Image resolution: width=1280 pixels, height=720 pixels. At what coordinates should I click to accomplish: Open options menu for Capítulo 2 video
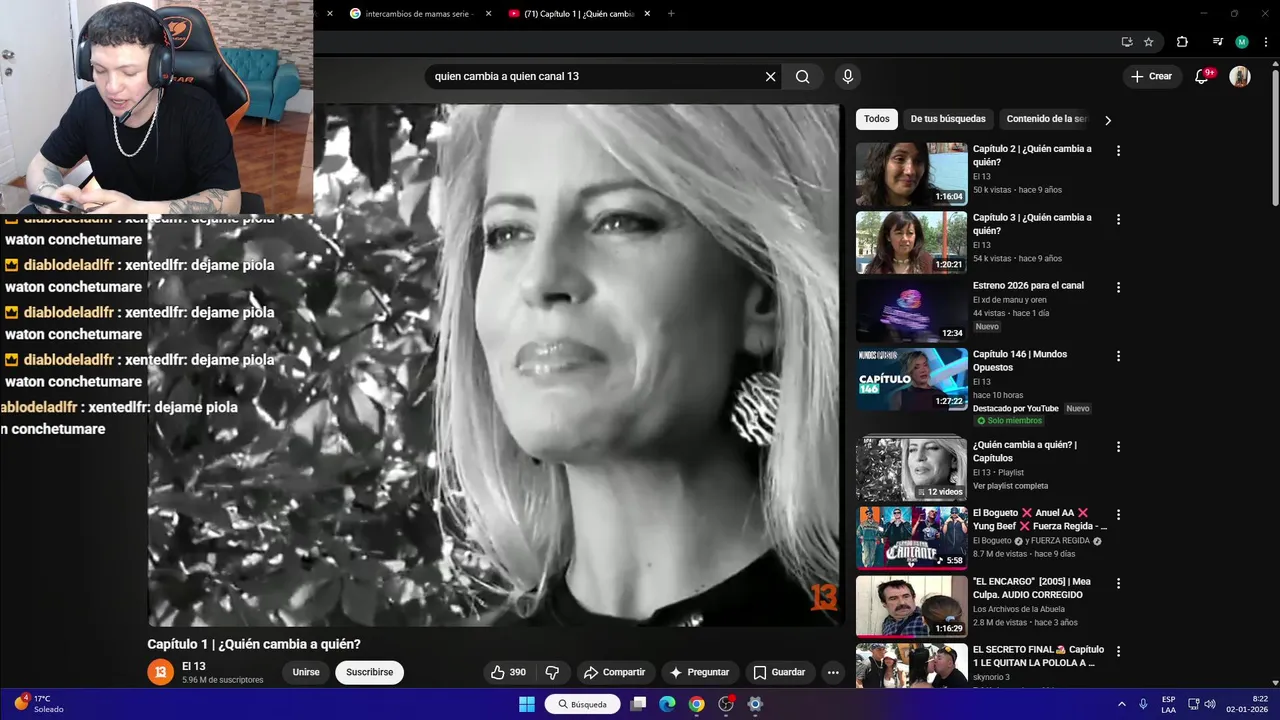[1118, 151]
